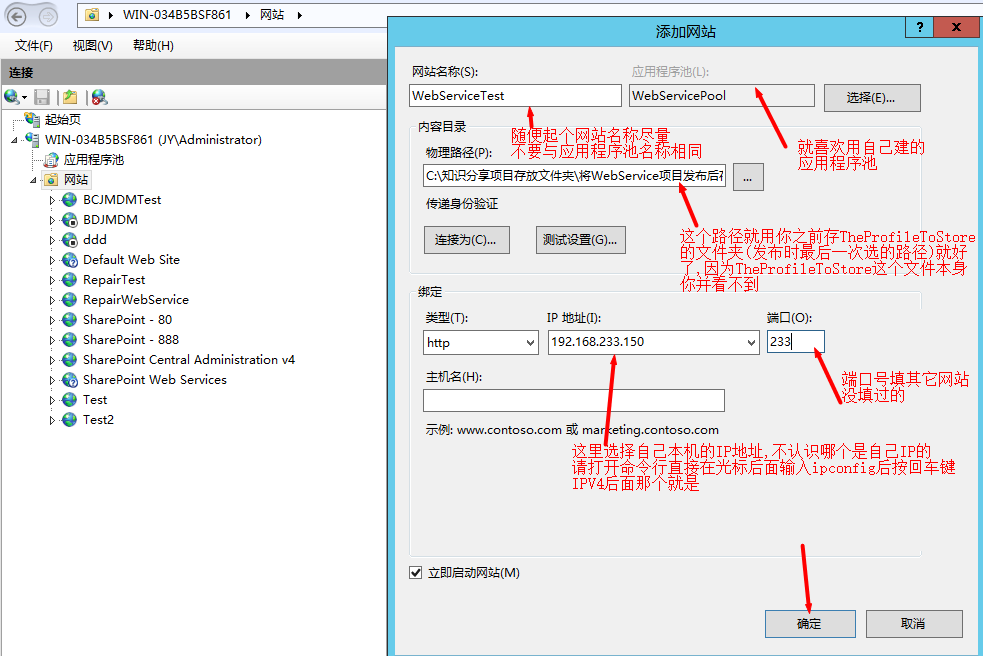Screen dimensions: 983x656
Task: Click the 物理路径 input field
Action: pyautogui.click(x=574, y=176)
